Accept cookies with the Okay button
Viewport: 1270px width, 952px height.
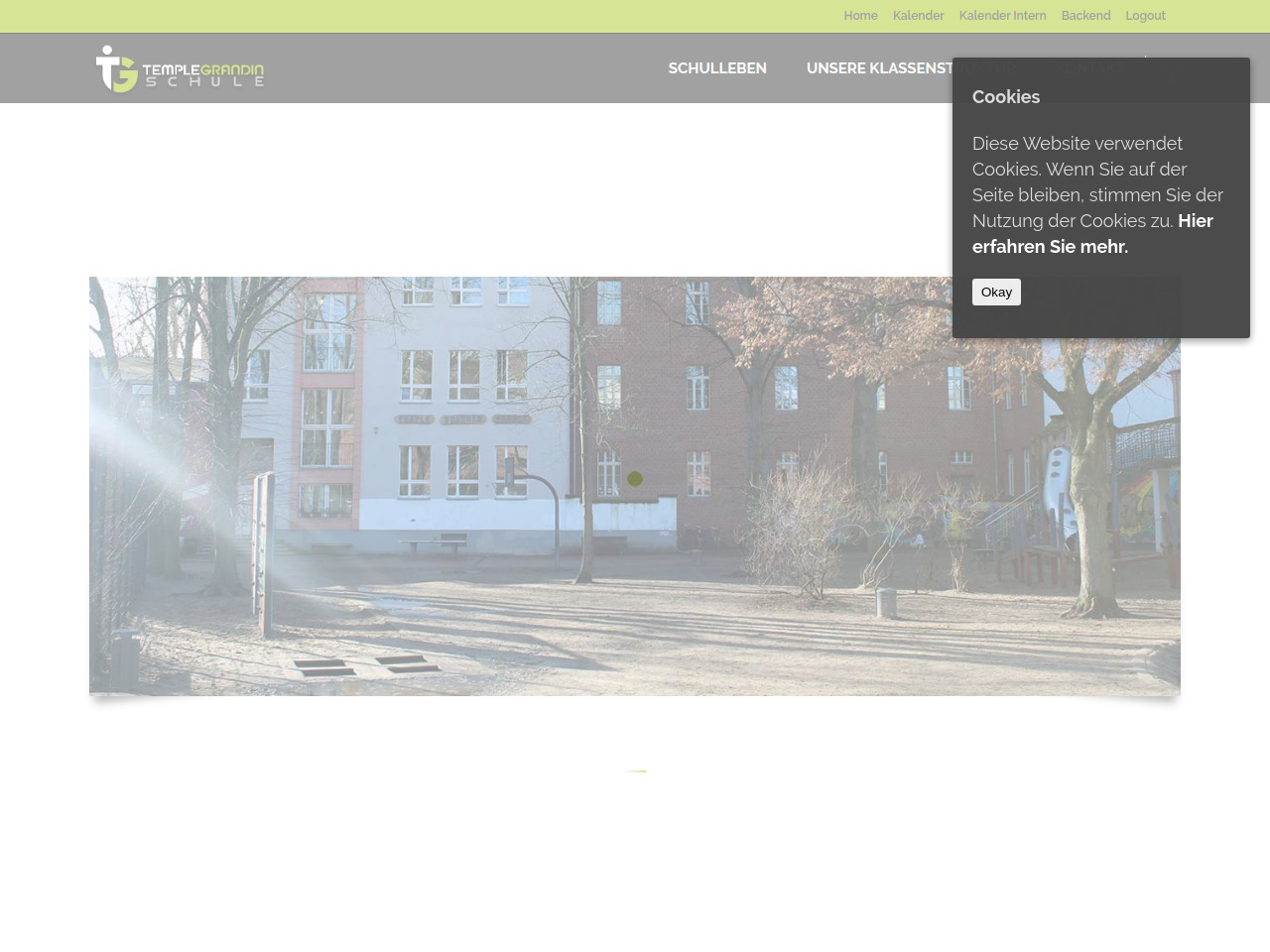(x=996, y=292)
